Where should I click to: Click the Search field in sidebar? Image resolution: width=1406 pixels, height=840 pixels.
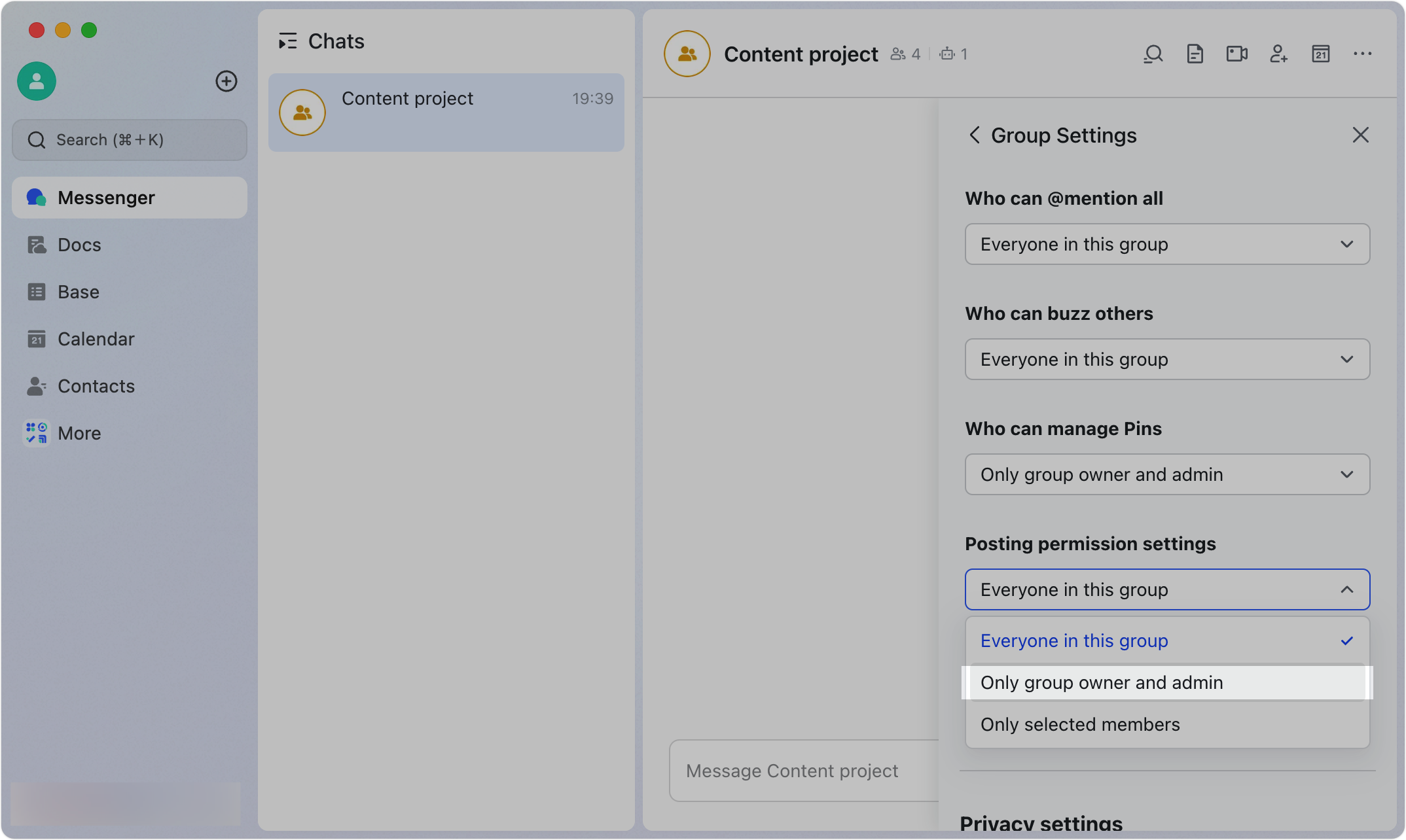[x=130, y=140]
